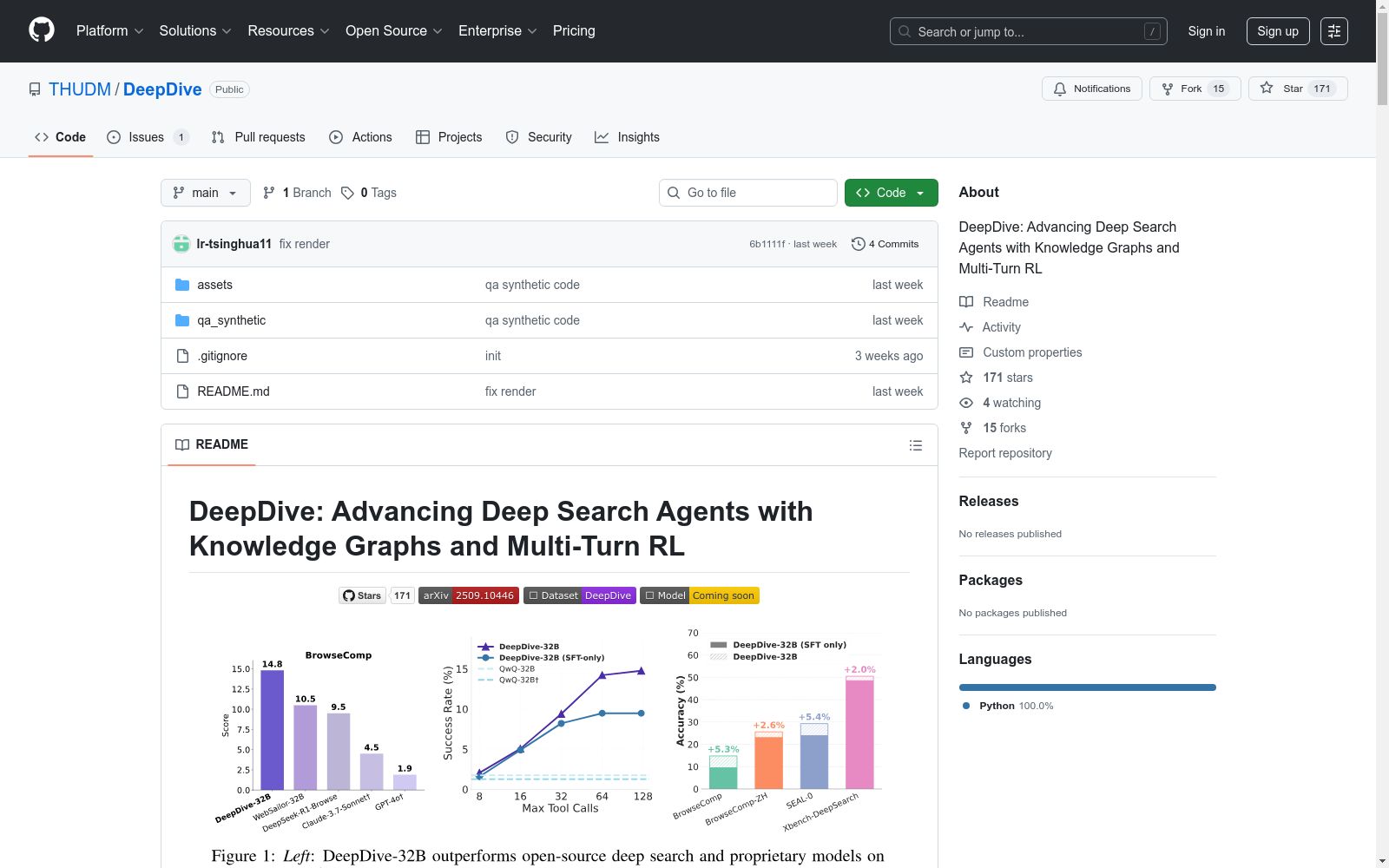Open the Projects tab
Viewport: 1389px width, 868px height.
(x=449, y=137)
